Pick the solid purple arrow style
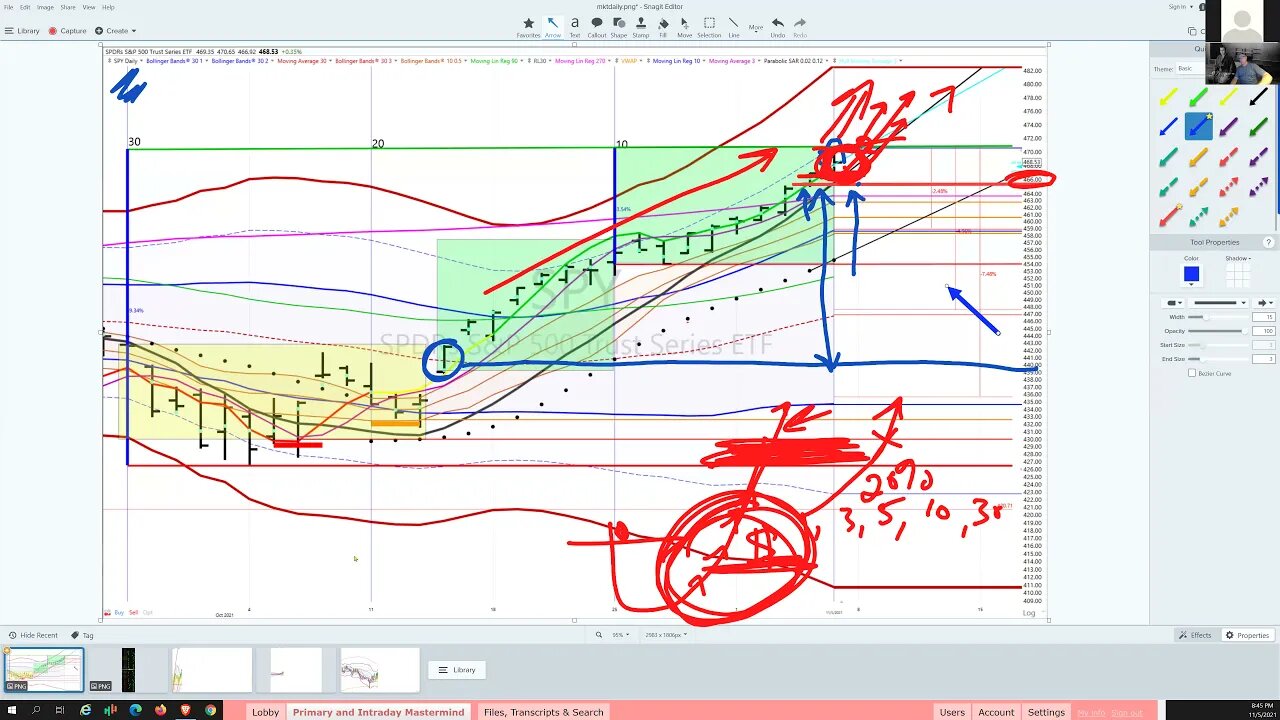This screenshot has width=1280, height=720. point(1228,127)
